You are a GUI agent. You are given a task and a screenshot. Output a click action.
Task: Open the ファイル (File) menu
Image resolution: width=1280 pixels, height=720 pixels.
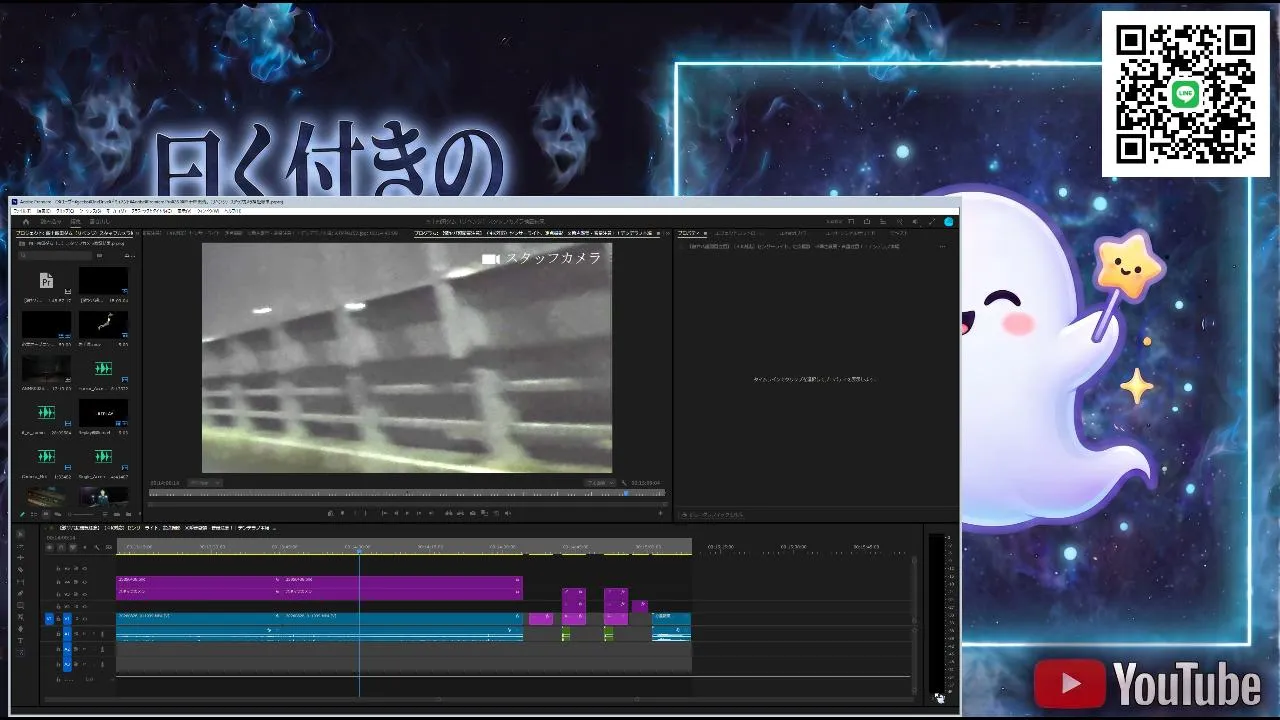coord(22,211)
